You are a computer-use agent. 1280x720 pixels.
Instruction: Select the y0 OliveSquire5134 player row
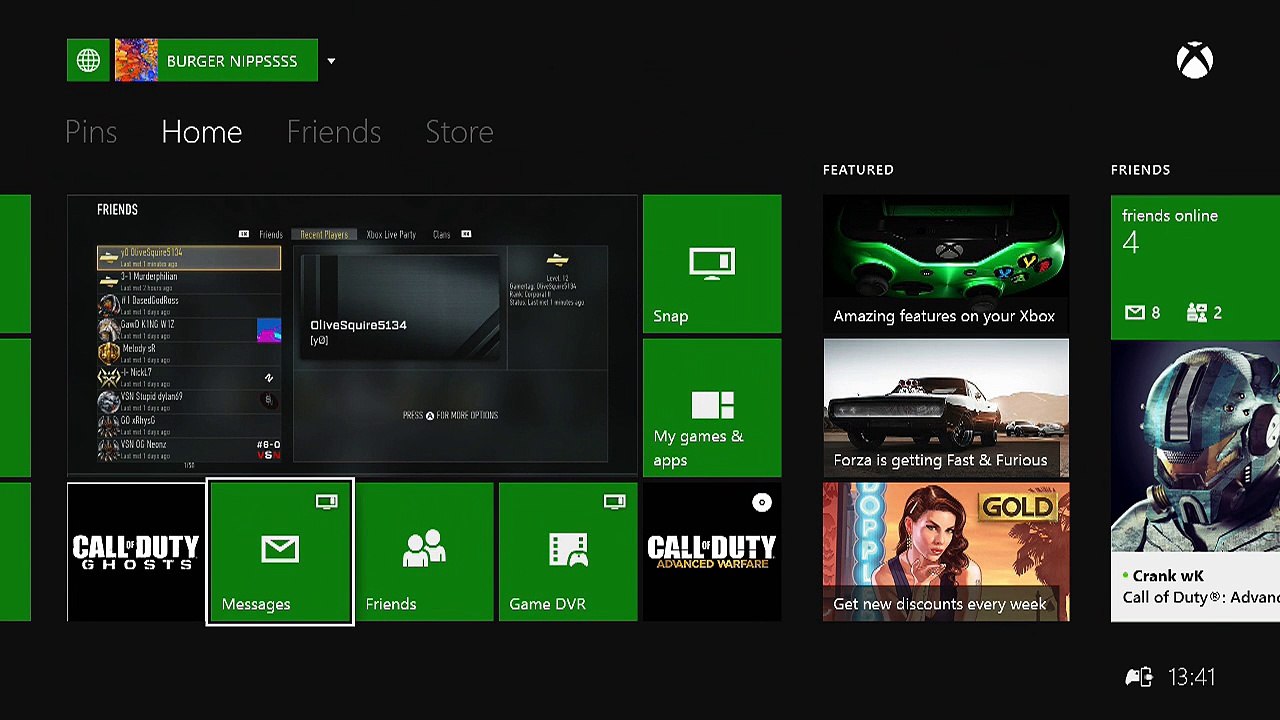pyautogui.click(x=189, y=258)
